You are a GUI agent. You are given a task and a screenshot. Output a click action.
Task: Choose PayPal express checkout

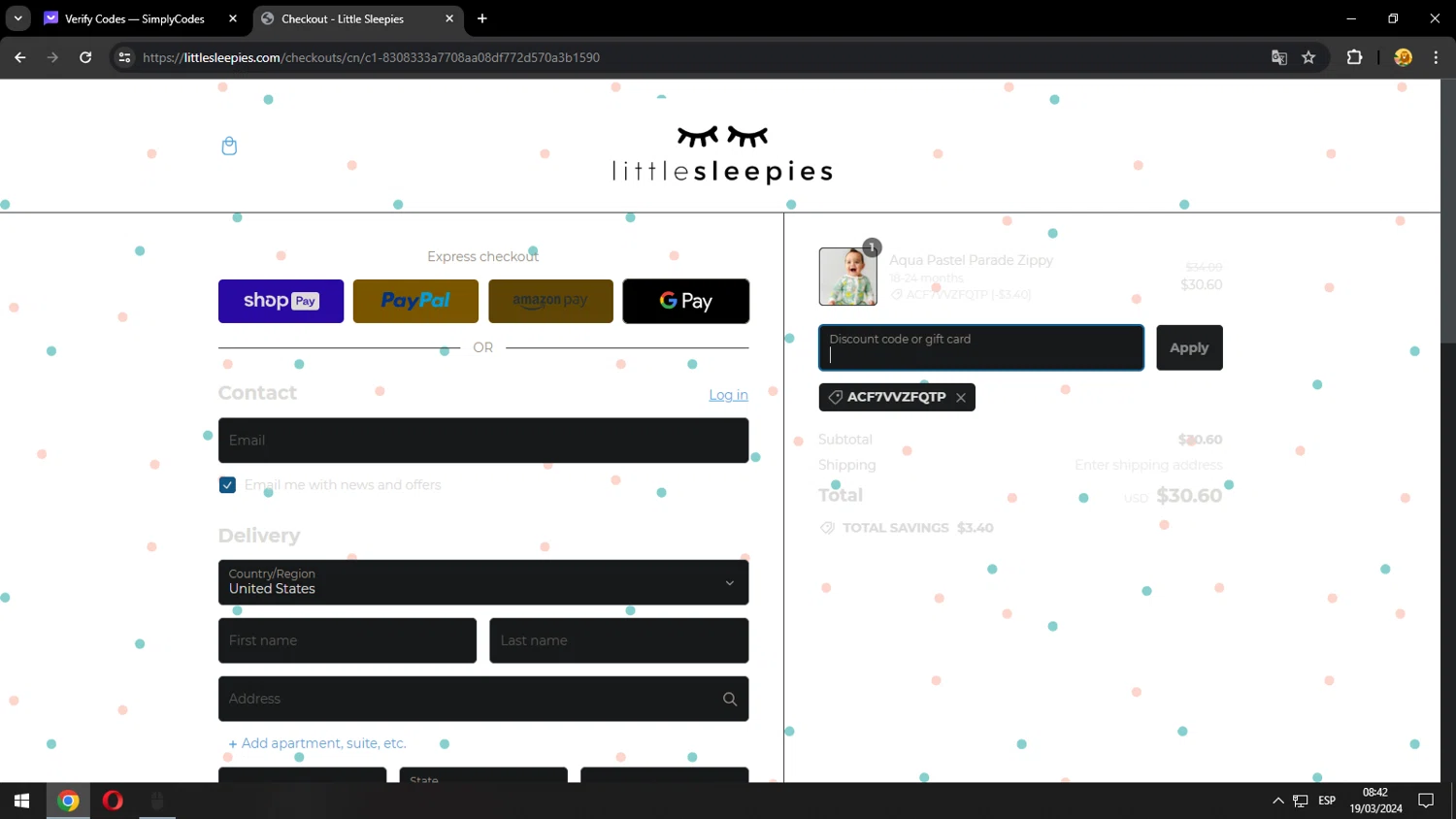[415, 301]
